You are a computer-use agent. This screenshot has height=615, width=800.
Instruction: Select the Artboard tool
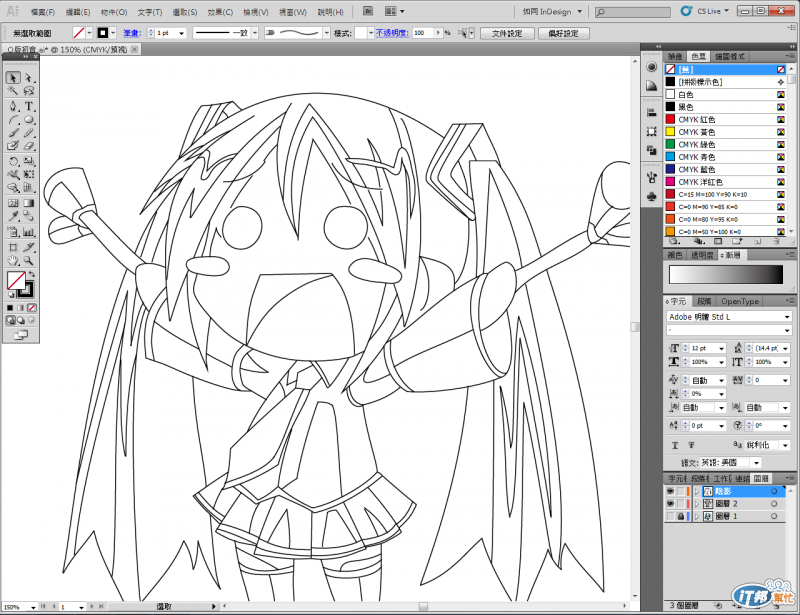click(13, 248)
